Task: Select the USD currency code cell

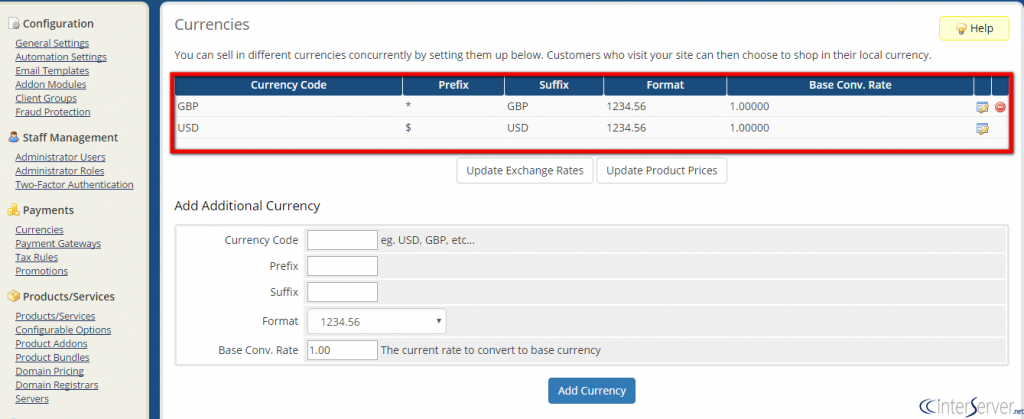Action: click(289, 128)
